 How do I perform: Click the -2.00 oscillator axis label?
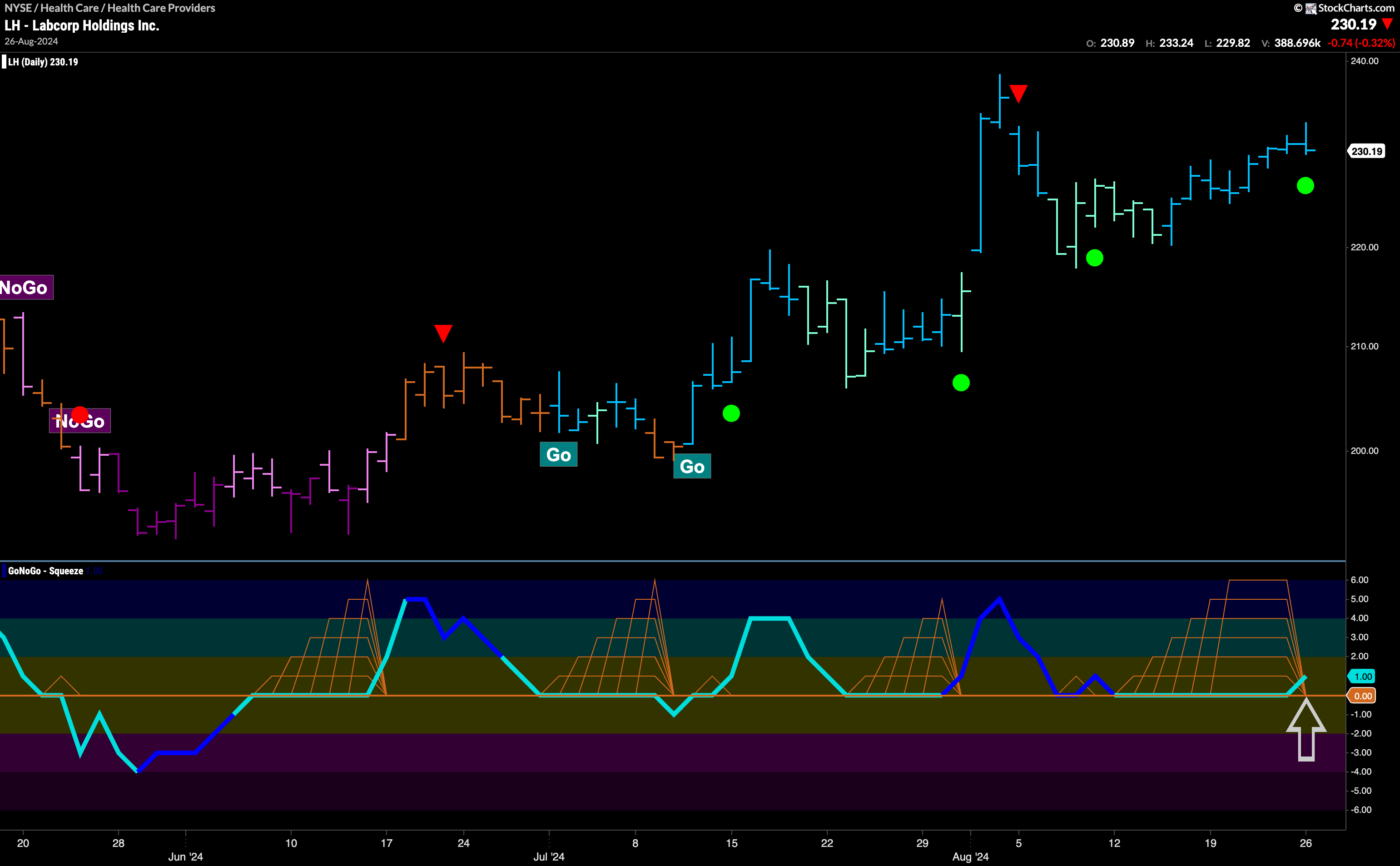1360,734
